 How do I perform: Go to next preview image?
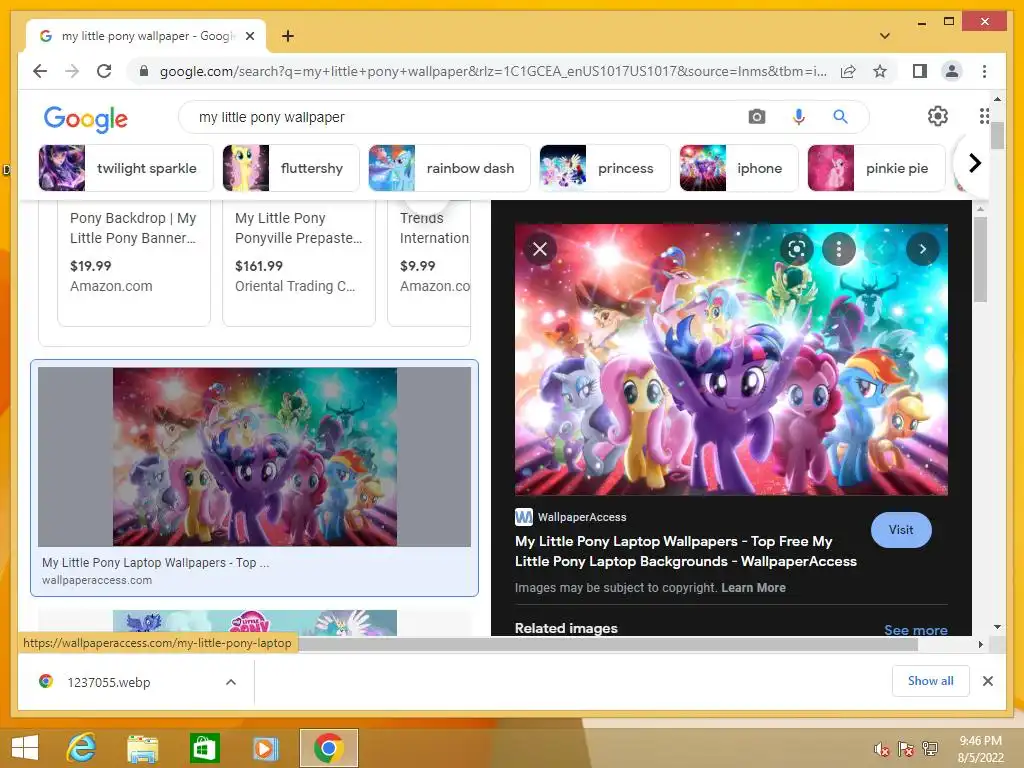click(x=922, y=249)
